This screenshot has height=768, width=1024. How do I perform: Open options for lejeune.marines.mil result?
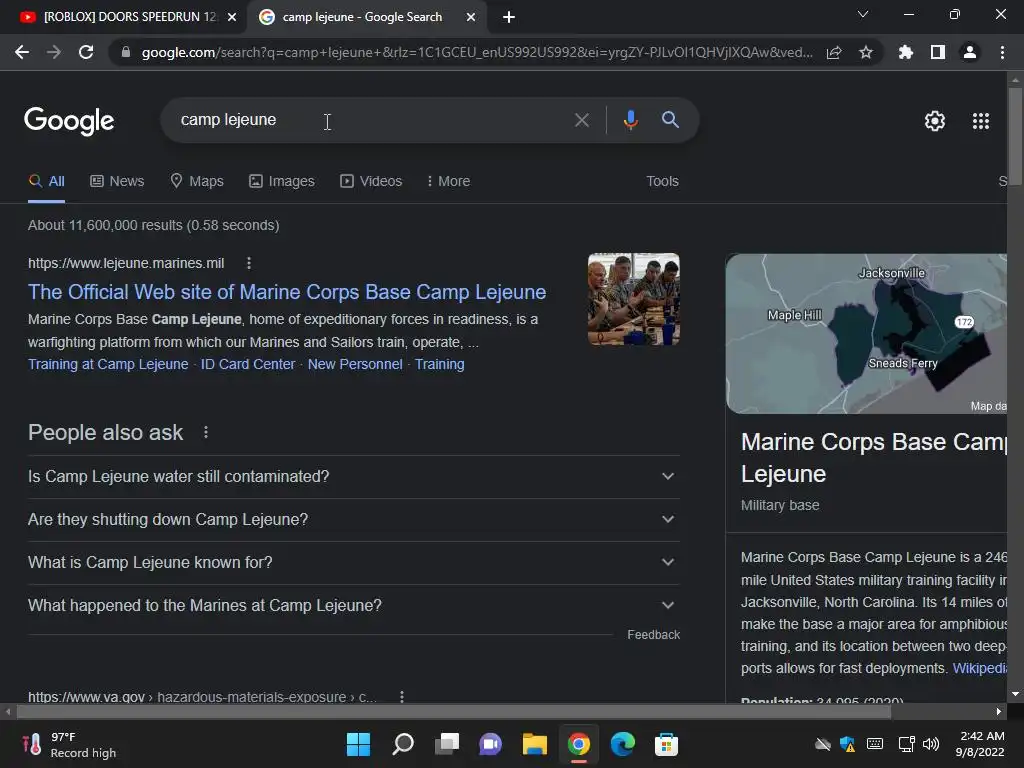pyautogui.click(x=249, y=263)
